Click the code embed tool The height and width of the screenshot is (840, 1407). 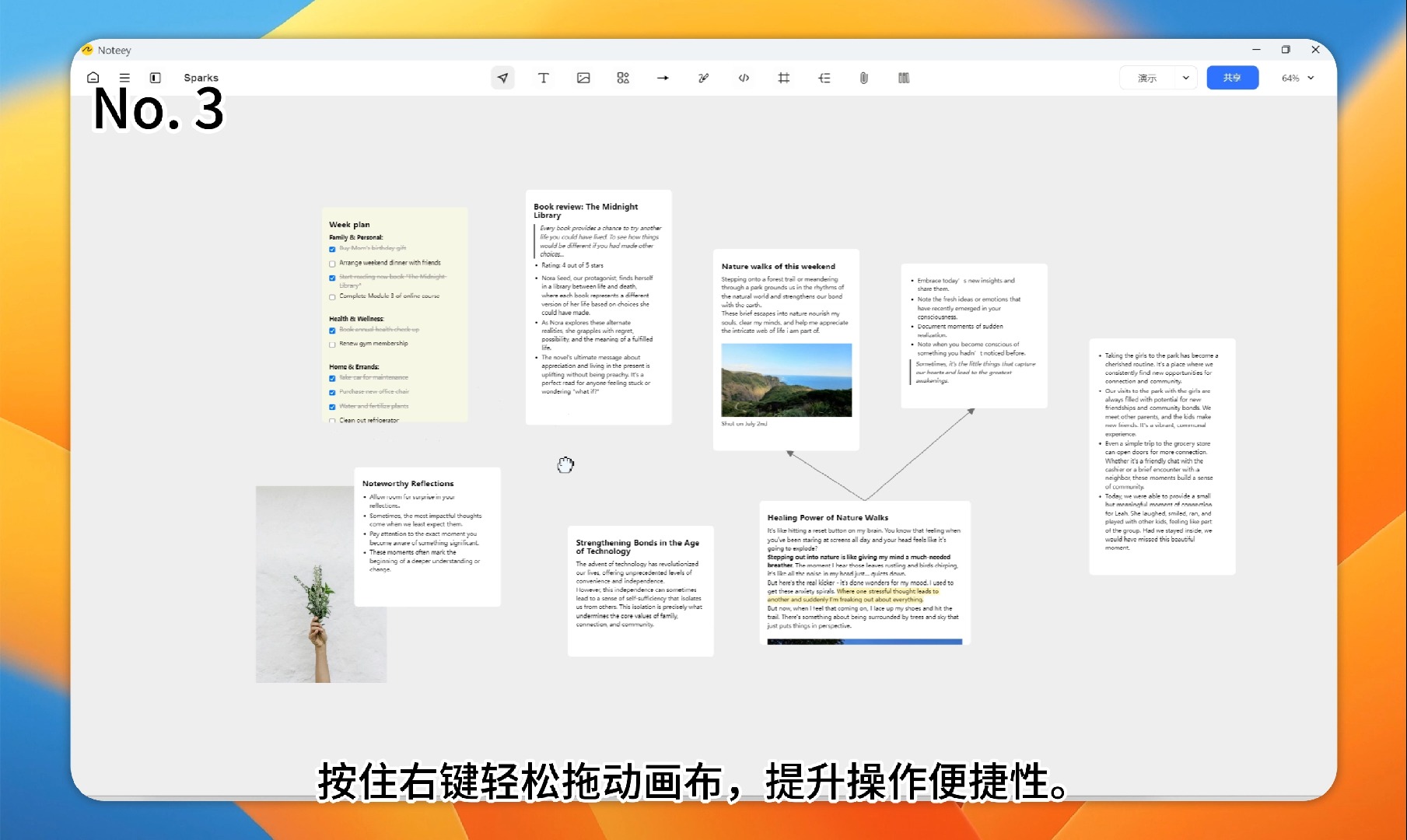coord(744,78)
